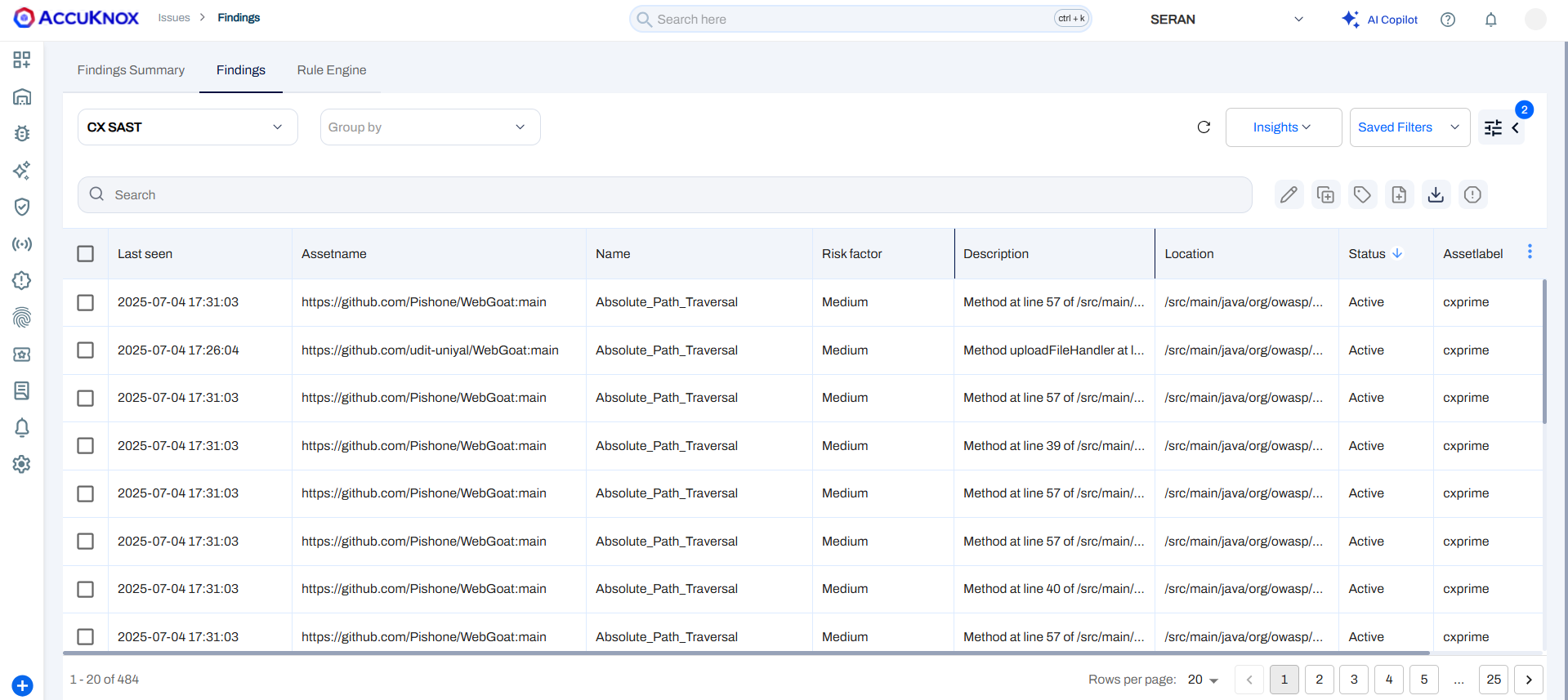This screenshot has height=700, width=1568.
Task: Select the Findings tab
Action: [241, 70]
